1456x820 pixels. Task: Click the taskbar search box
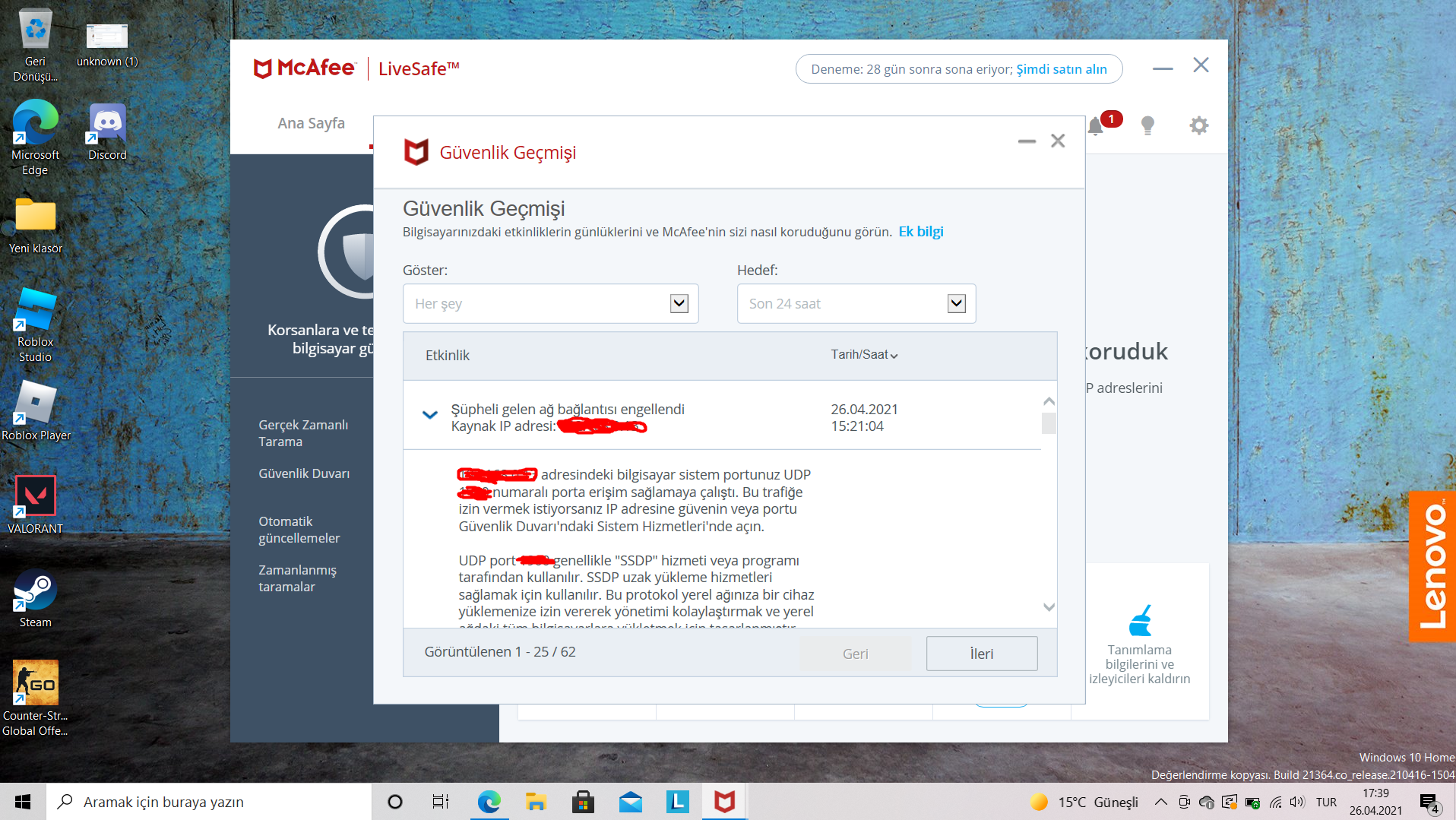point(209,802)
